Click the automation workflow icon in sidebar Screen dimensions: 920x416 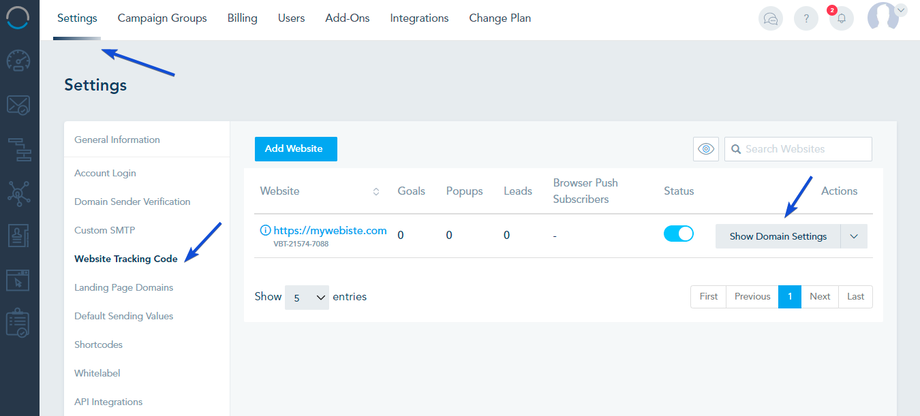pos(19,148)
